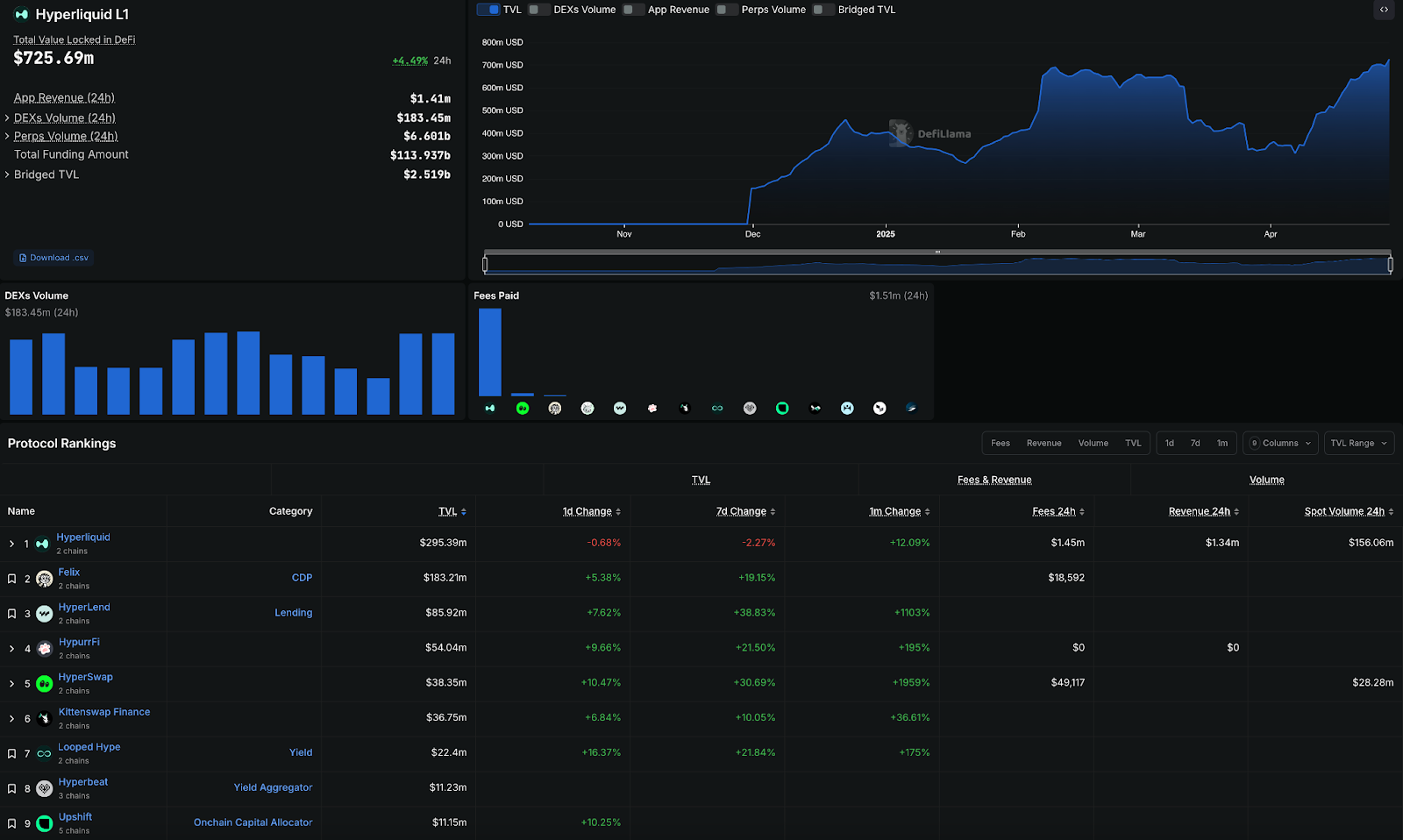
Task: Click the HyperSwap logo in the table
Action: tap(45, 684)
